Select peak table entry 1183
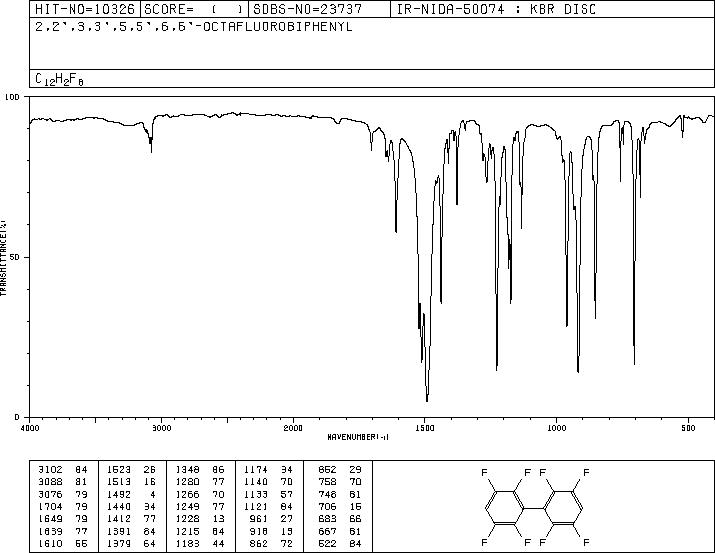Viewport: 715px width, 553px height. pyautogui.click(x=200, y=543)
